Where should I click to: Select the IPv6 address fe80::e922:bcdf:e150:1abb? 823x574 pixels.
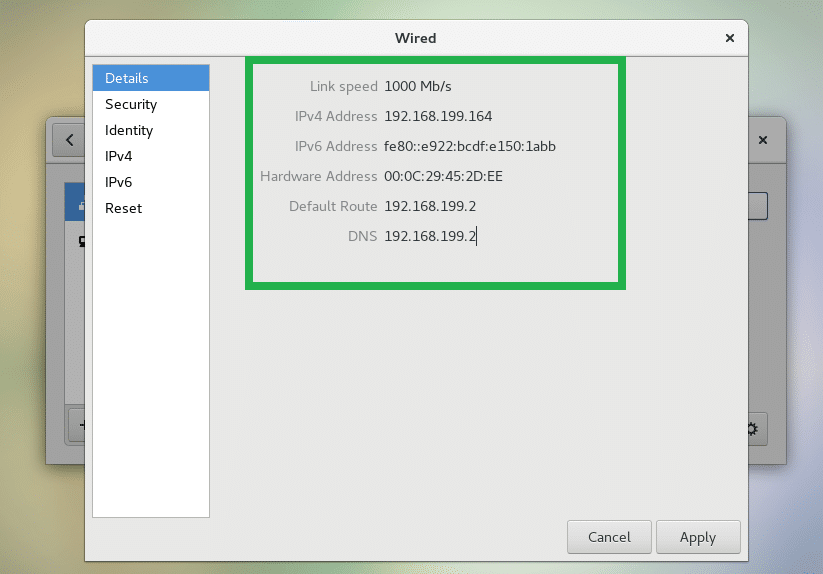[x=470, y=146]
